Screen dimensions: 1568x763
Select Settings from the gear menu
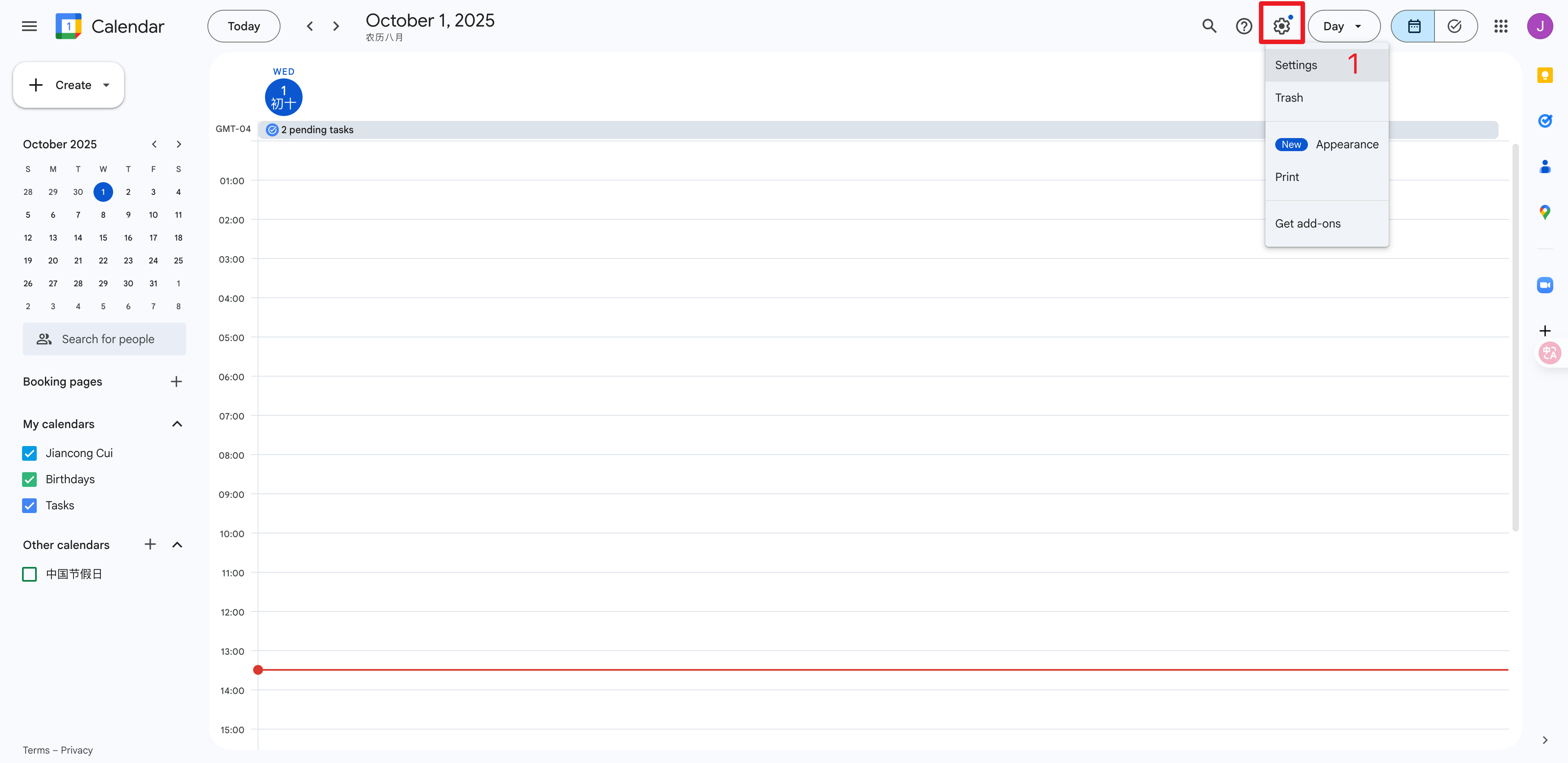[1296, 65]
